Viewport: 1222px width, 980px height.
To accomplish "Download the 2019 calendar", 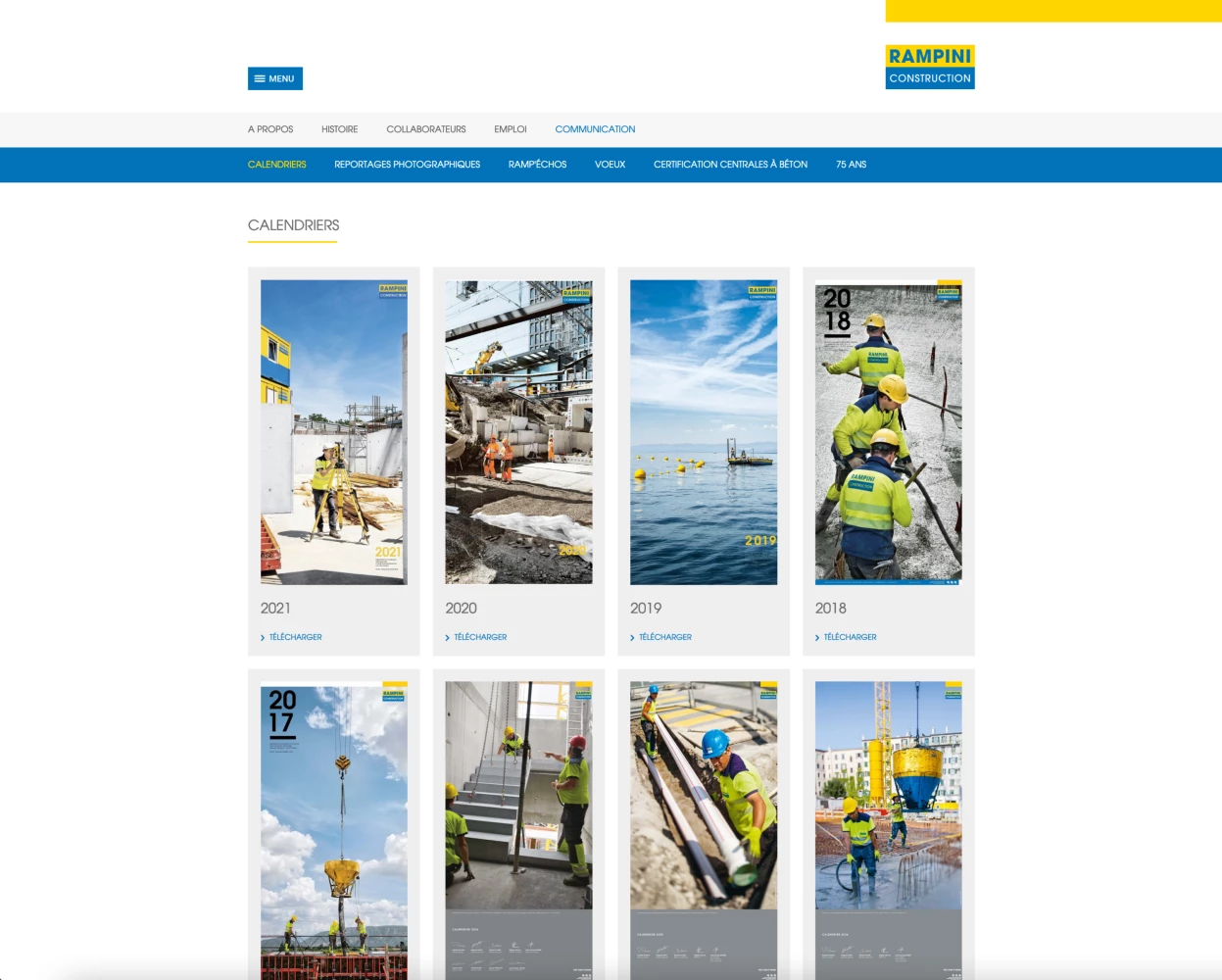I will coord(664,637).
